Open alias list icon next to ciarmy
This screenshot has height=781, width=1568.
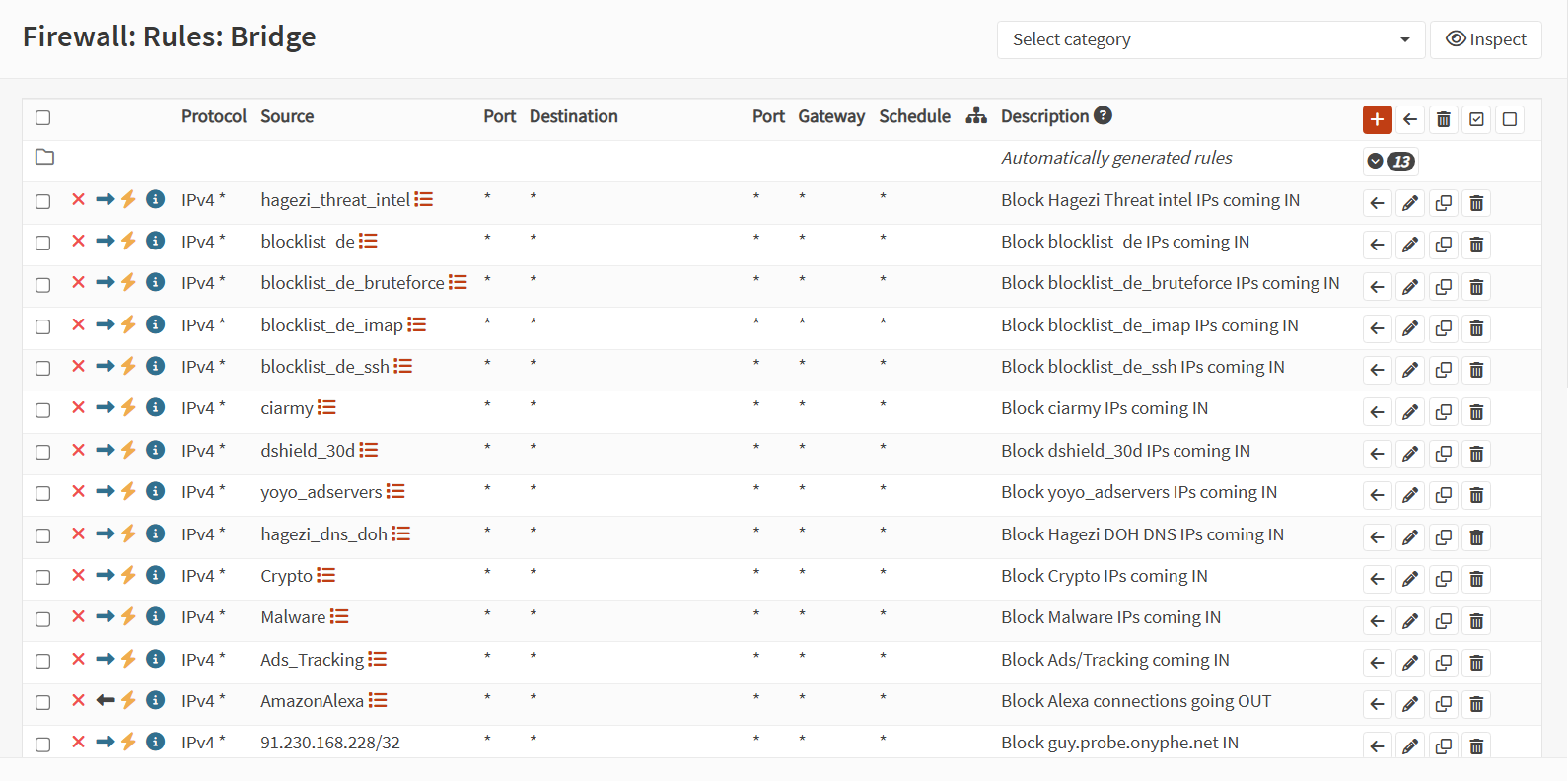pos(326,407)
